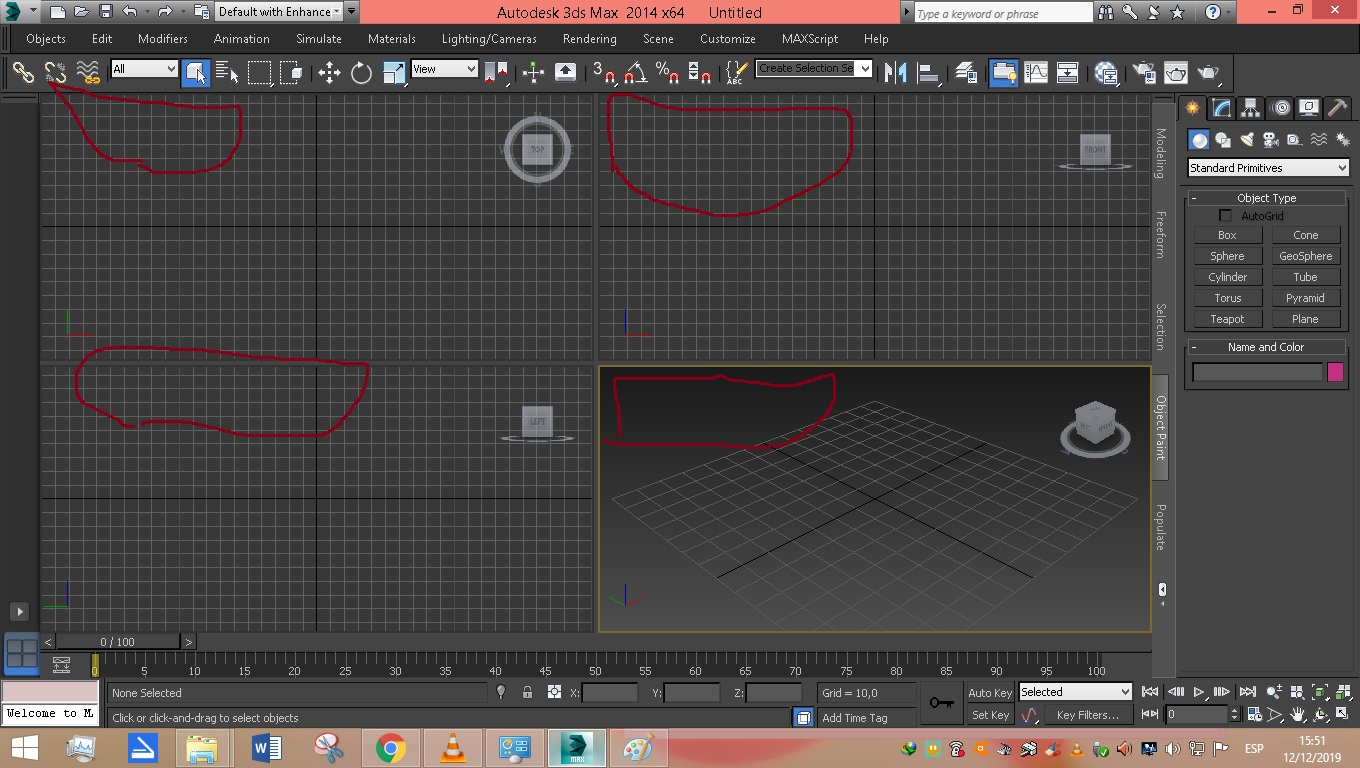Open the Time Configuration dialog
This screenshot has width=1360, height=768.
pyautogui.click(x=1253, y=715)
